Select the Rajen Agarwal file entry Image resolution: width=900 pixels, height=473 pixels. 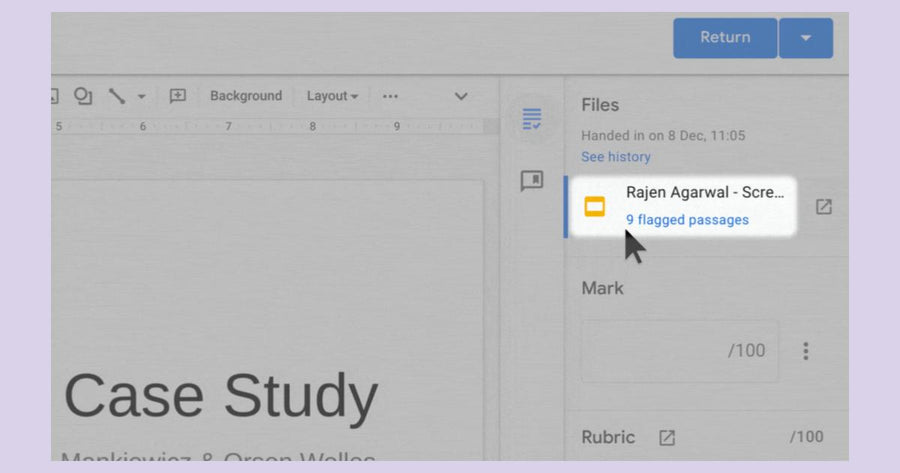681,207
